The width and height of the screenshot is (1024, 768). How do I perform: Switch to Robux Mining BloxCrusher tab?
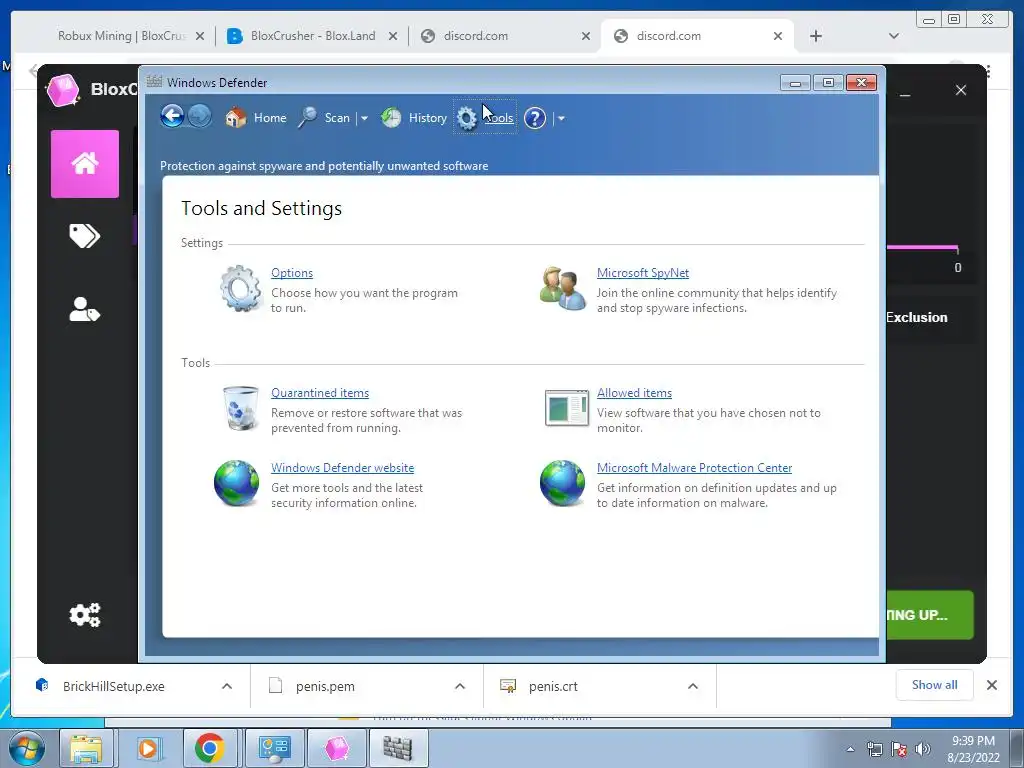click(122, 36)
